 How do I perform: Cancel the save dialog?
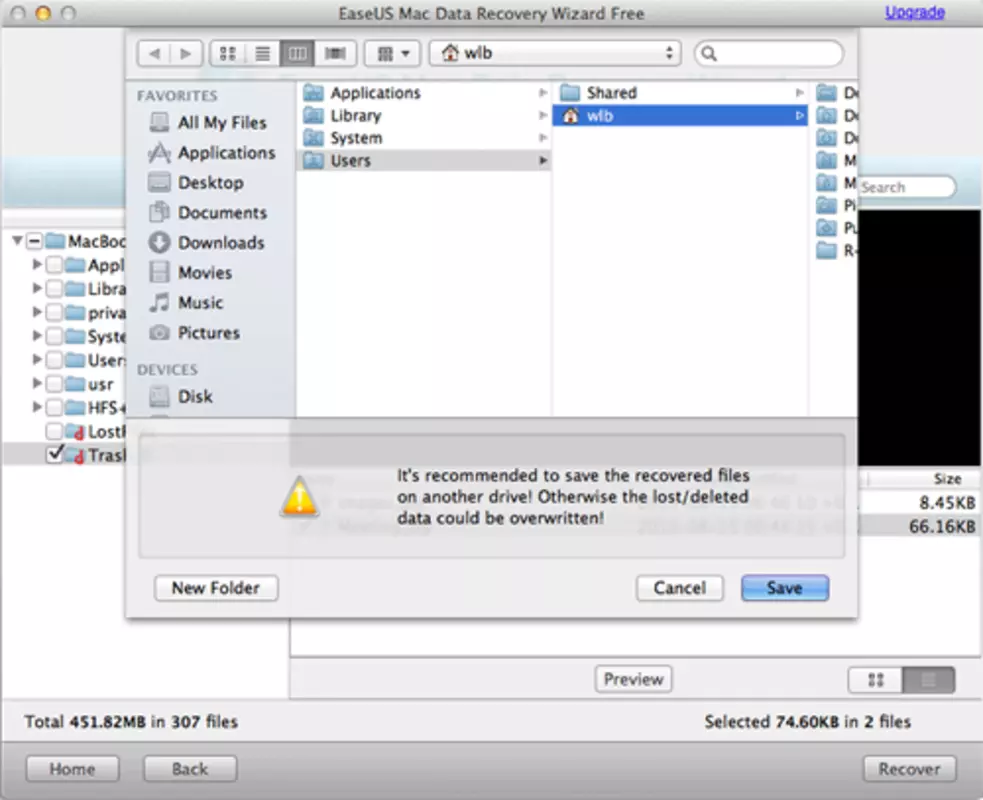point(680,588)
